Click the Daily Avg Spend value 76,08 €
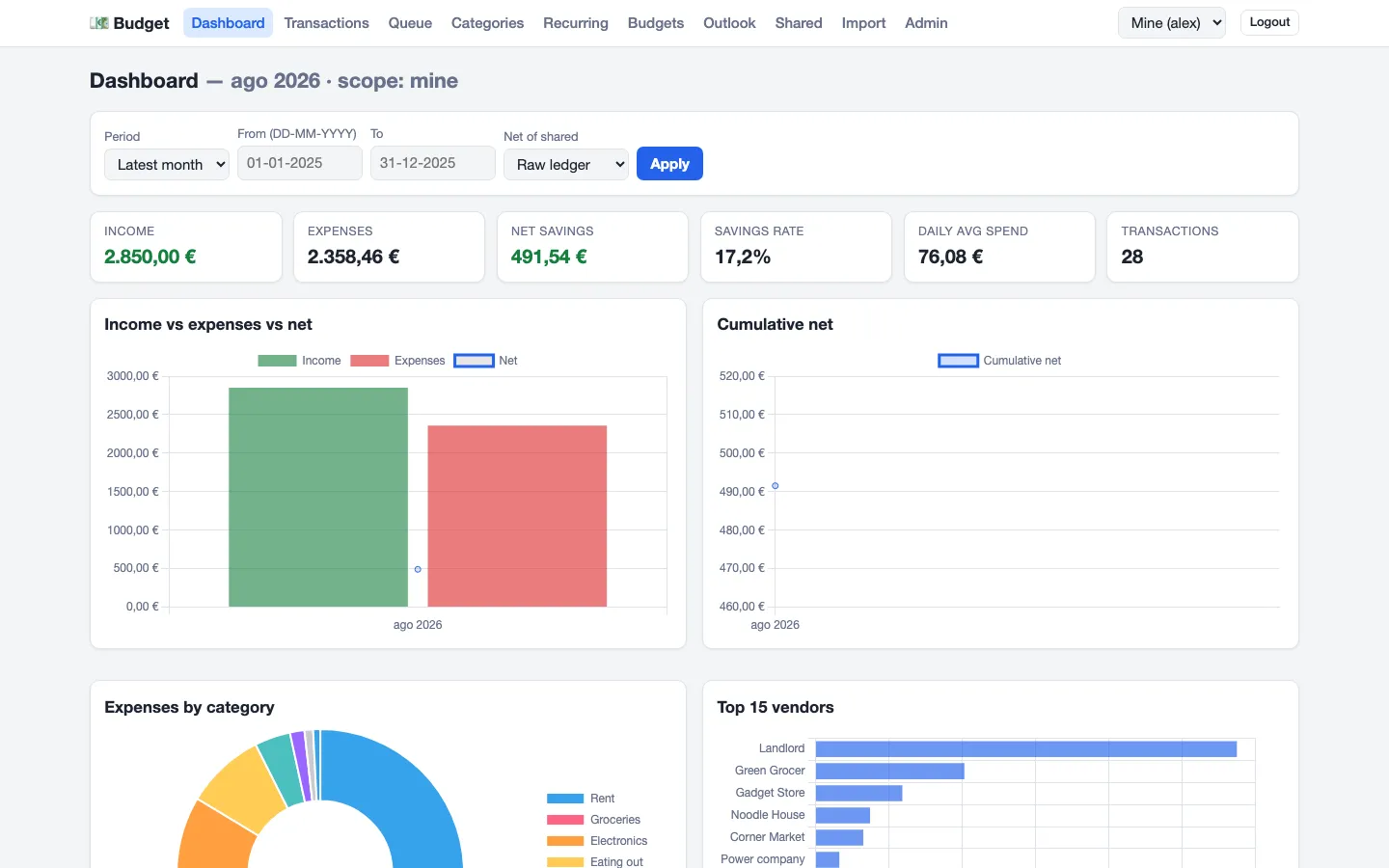Screen dimensions: 1389x868 pyautogui.click(x=951, y=257)
